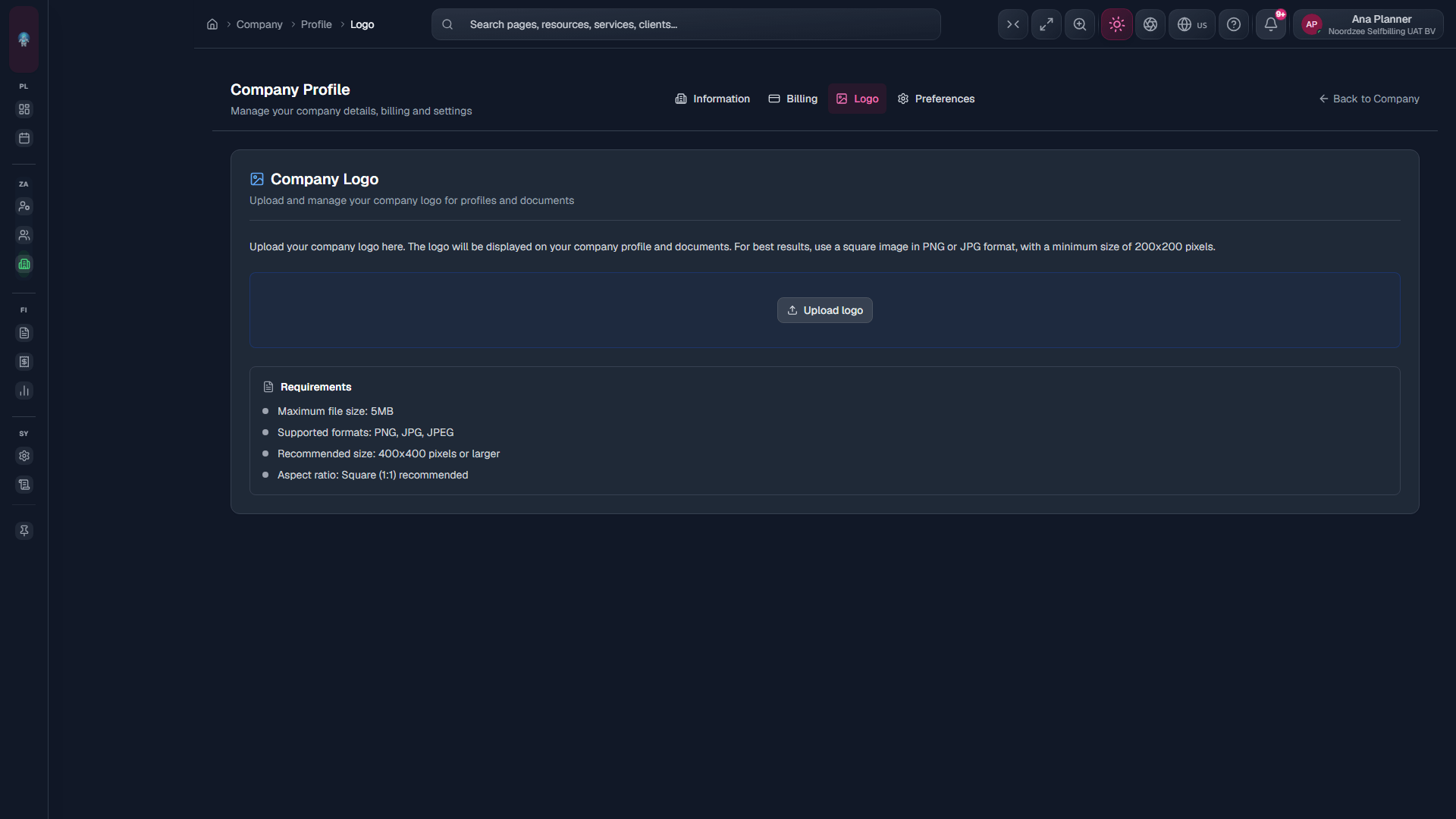Click 'Aspect ratio: Square (1:1) recommended' text

(x=373, y=475)
